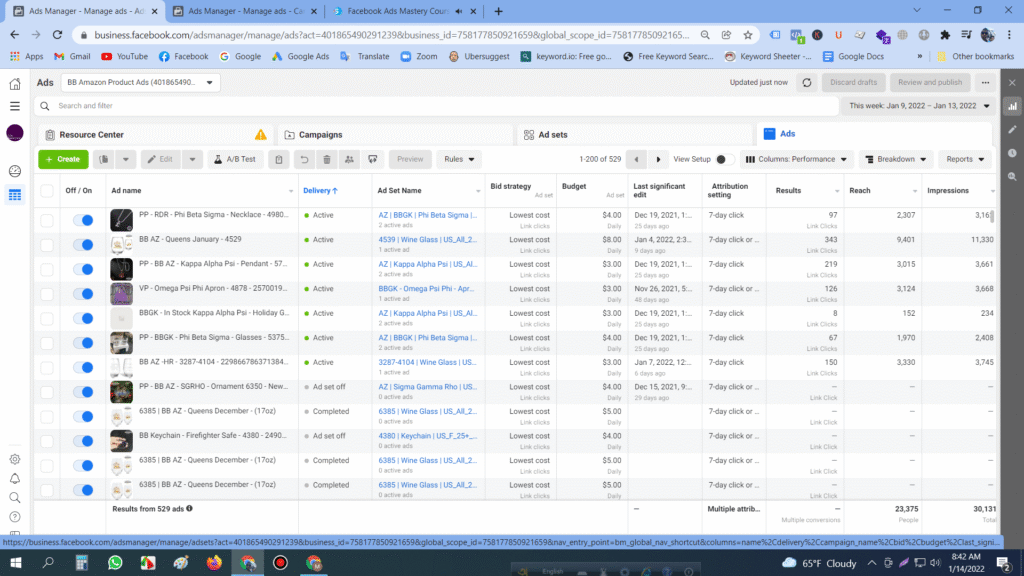Open the edit pencil on right rail

tap(1012, 129)
